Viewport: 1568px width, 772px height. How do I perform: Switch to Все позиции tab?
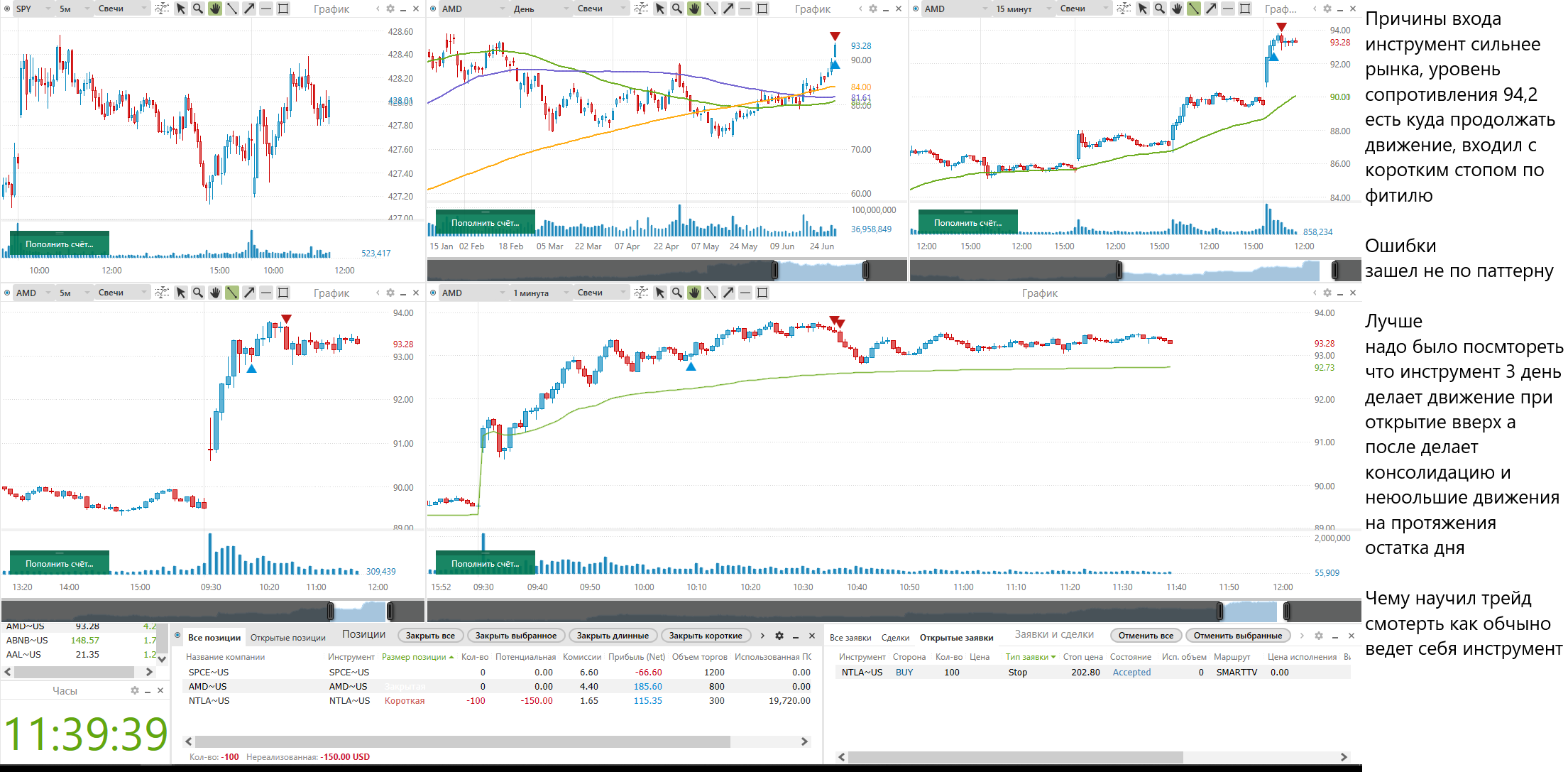214,637
